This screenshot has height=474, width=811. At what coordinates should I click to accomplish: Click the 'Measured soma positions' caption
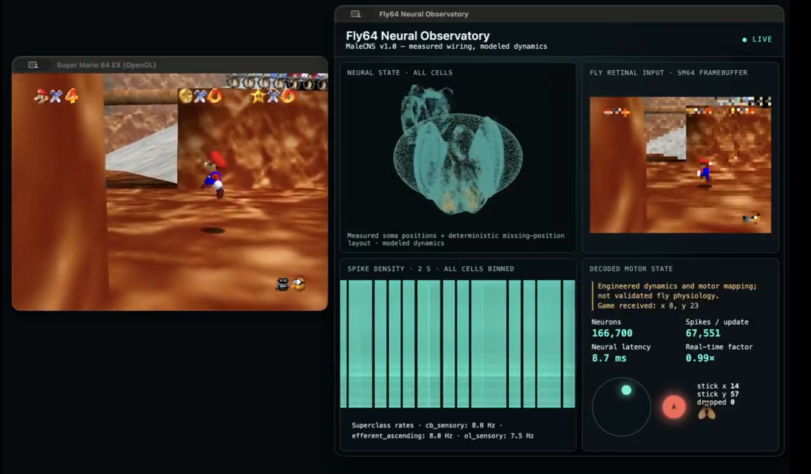point(456,239)
